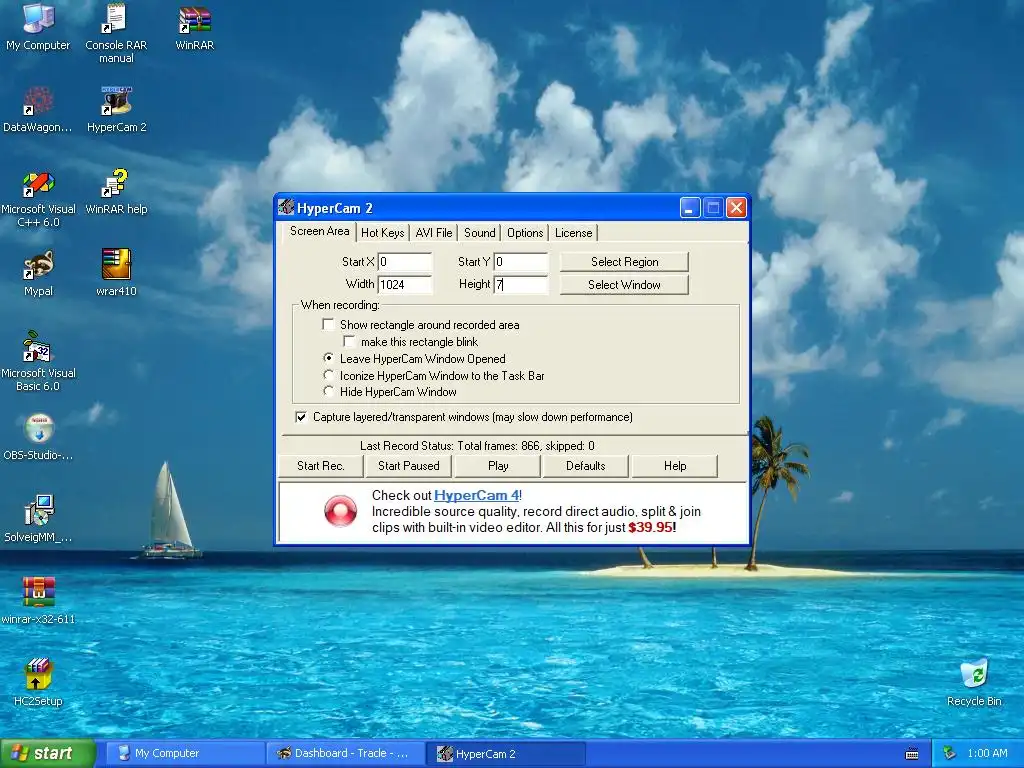Follow the HyperCam 4 link
The height and width of the screenshot is (768, 1024).
pyautogui.click(x=477, y=495)
